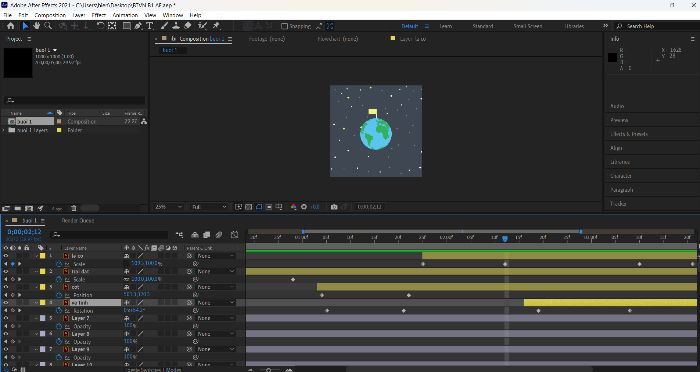Open the Project panel menu

pos(29,39)
